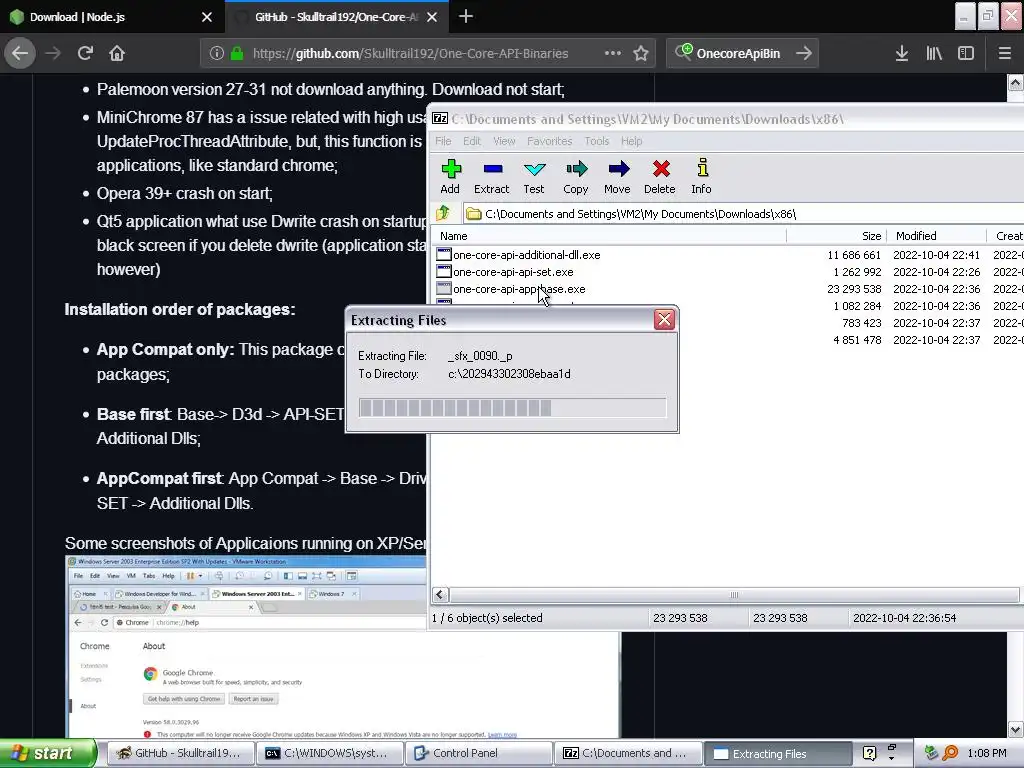The image size is (1024, 768).
Task: Click the Extract icon in 7-Zip
Action: 492,176
